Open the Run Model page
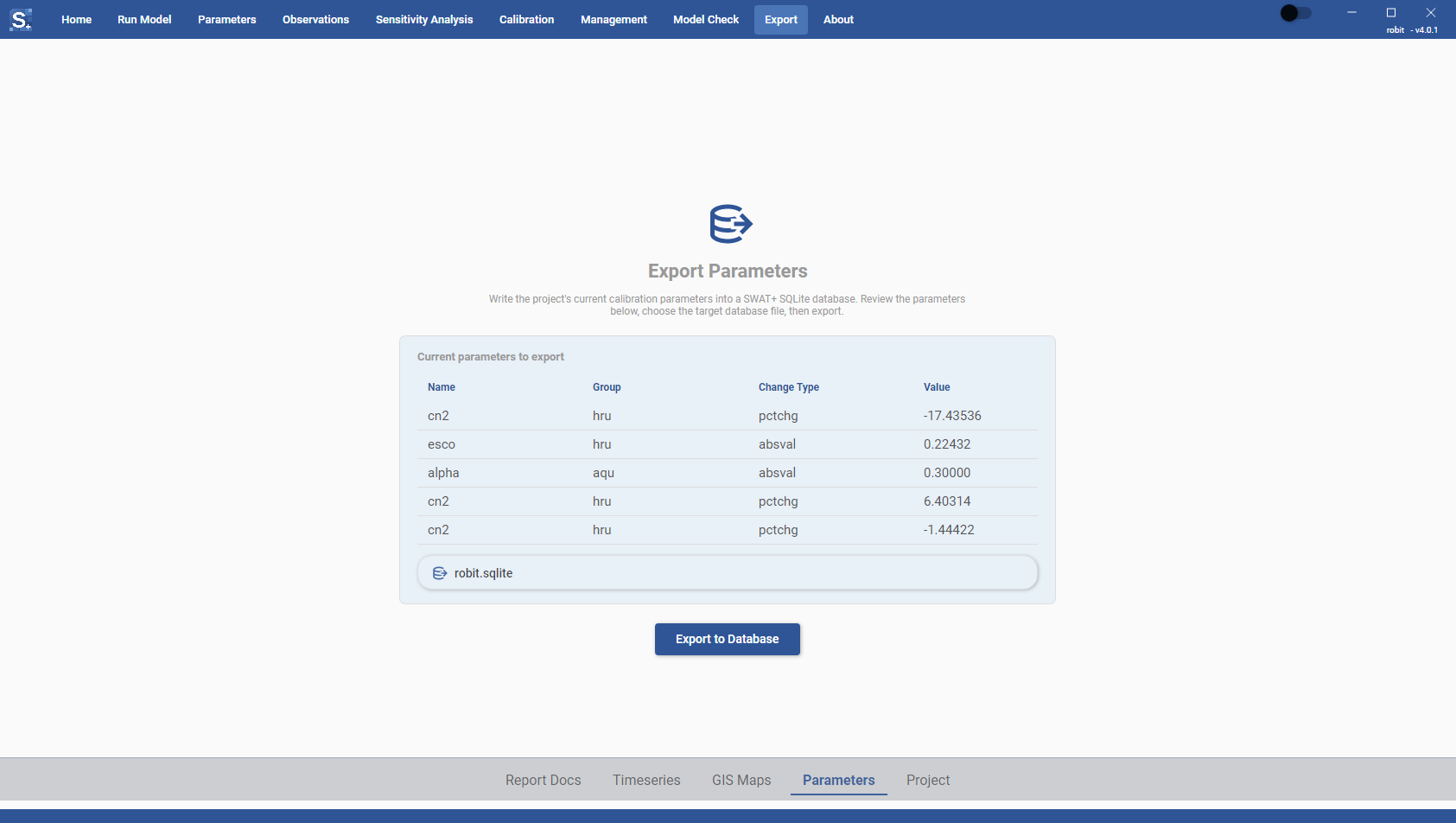Viewport: 1456px width, 823px height. 144,20
